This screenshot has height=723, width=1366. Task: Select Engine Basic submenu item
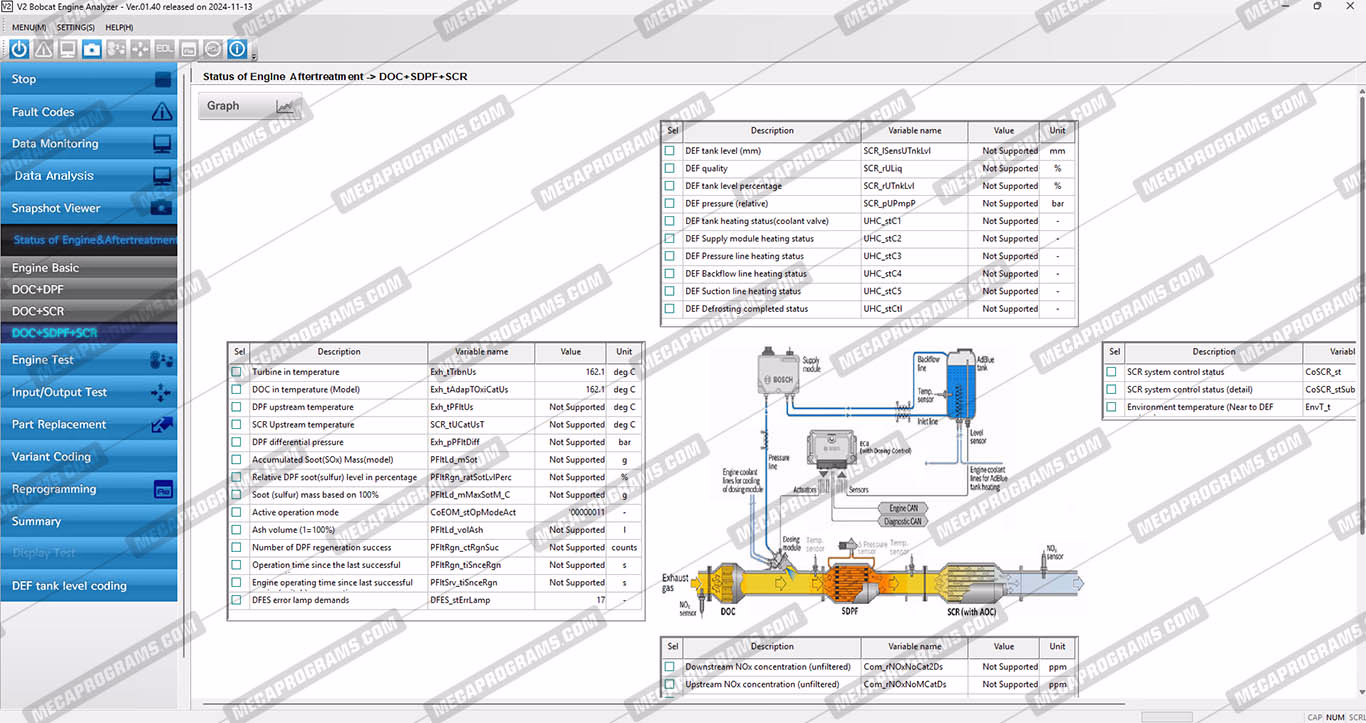(89, 268)
